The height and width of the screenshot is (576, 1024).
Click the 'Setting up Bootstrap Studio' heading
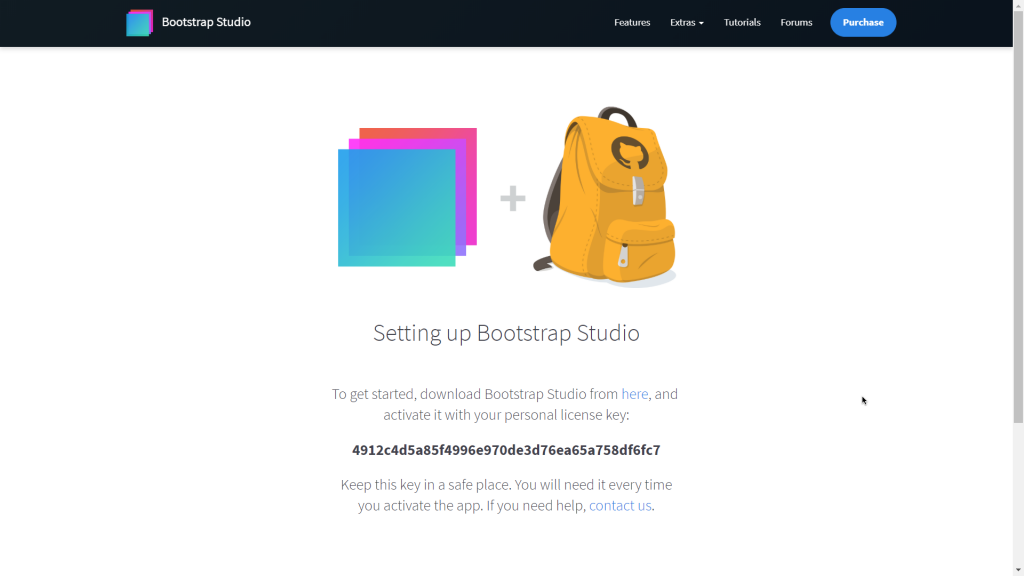(506, 333)
